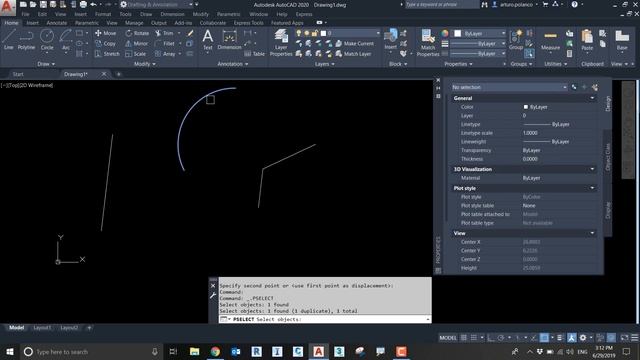Switch to the Layout2 tab
This screenshot has width=640, height=360.
(69, 328)
